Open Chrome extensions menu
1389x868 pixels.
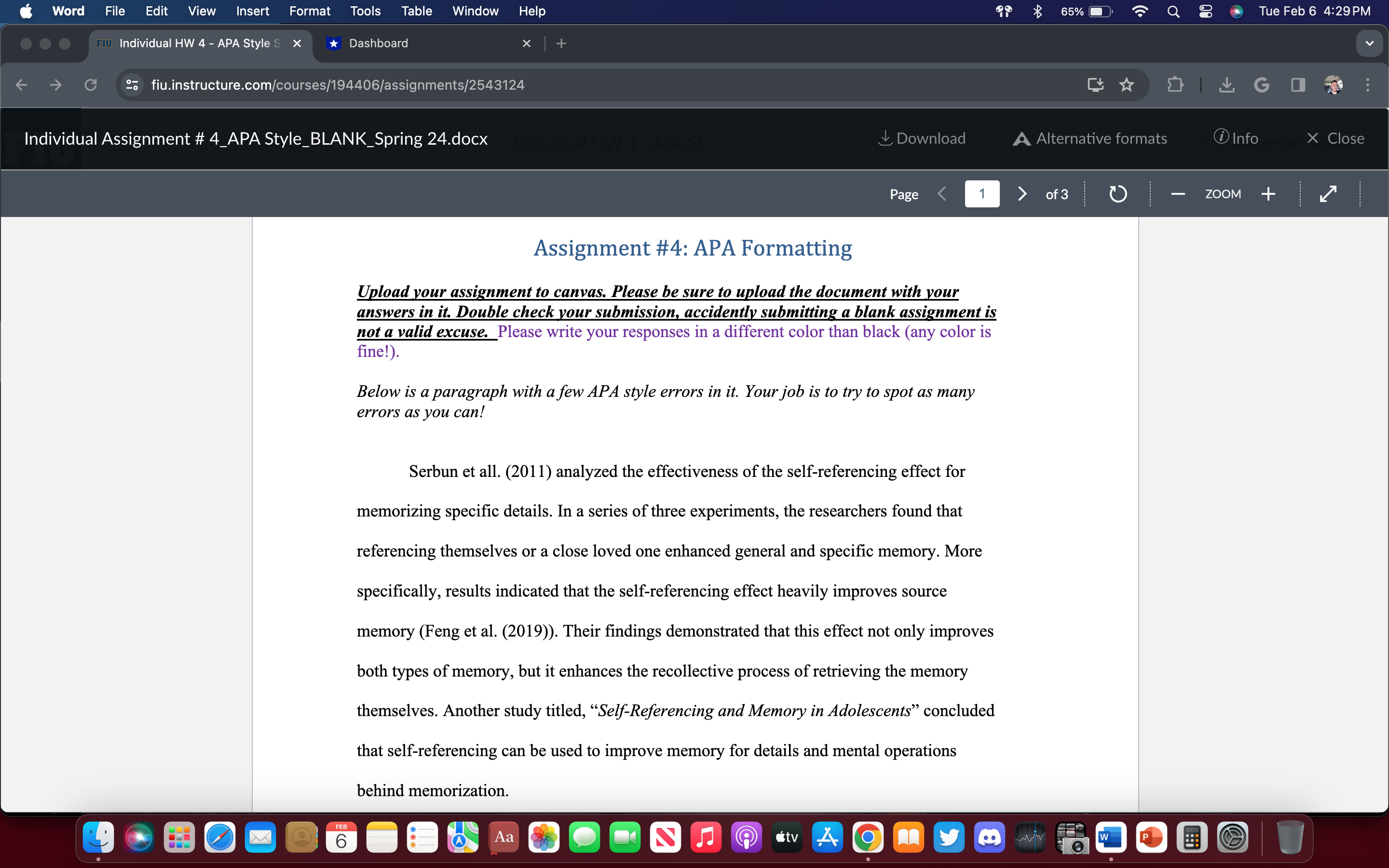(x=1175, y=84)
